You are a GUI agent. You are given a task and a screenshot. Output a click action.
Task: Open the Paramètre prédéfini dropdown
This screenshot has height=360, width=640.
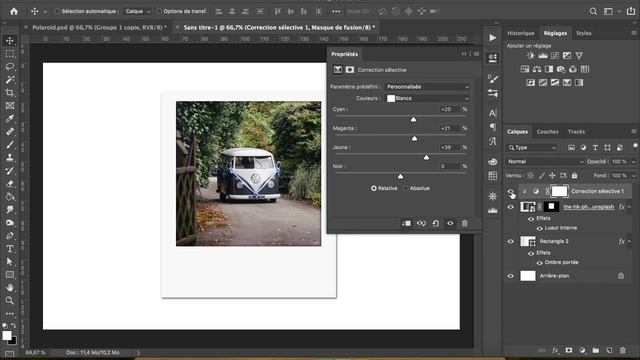point(428,87)
